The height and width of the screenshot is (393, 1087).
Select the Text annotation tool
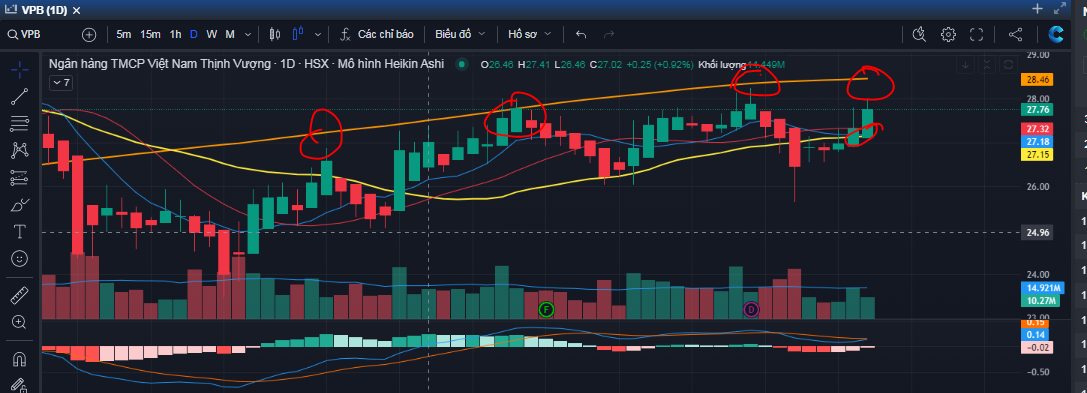19,232
